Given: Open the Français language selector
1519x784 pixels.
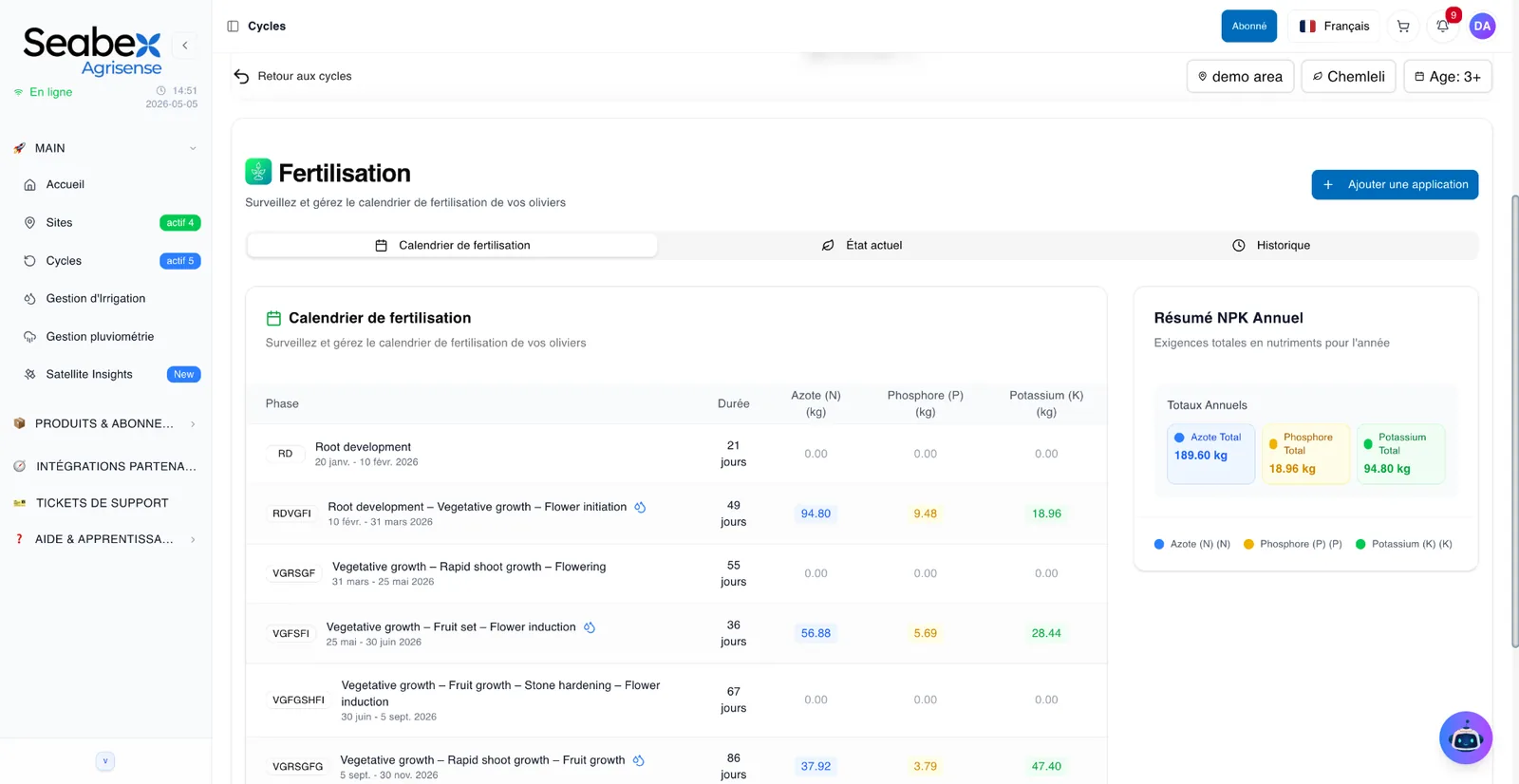Looking at the screenshot, I should tap(1334, 27).
